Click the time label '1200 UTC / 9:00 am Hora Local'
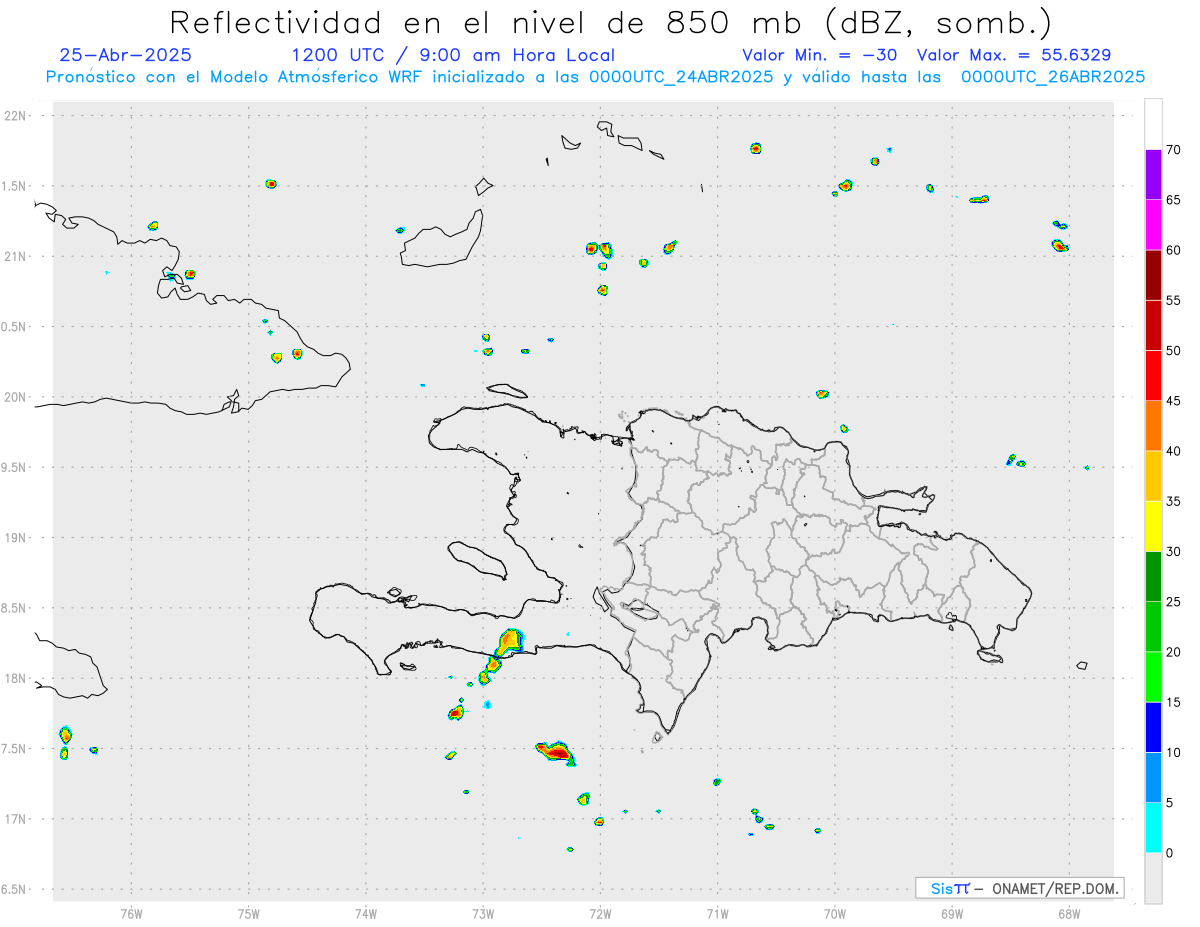Viewport: 1200px width, 927px height. (453, 55)
